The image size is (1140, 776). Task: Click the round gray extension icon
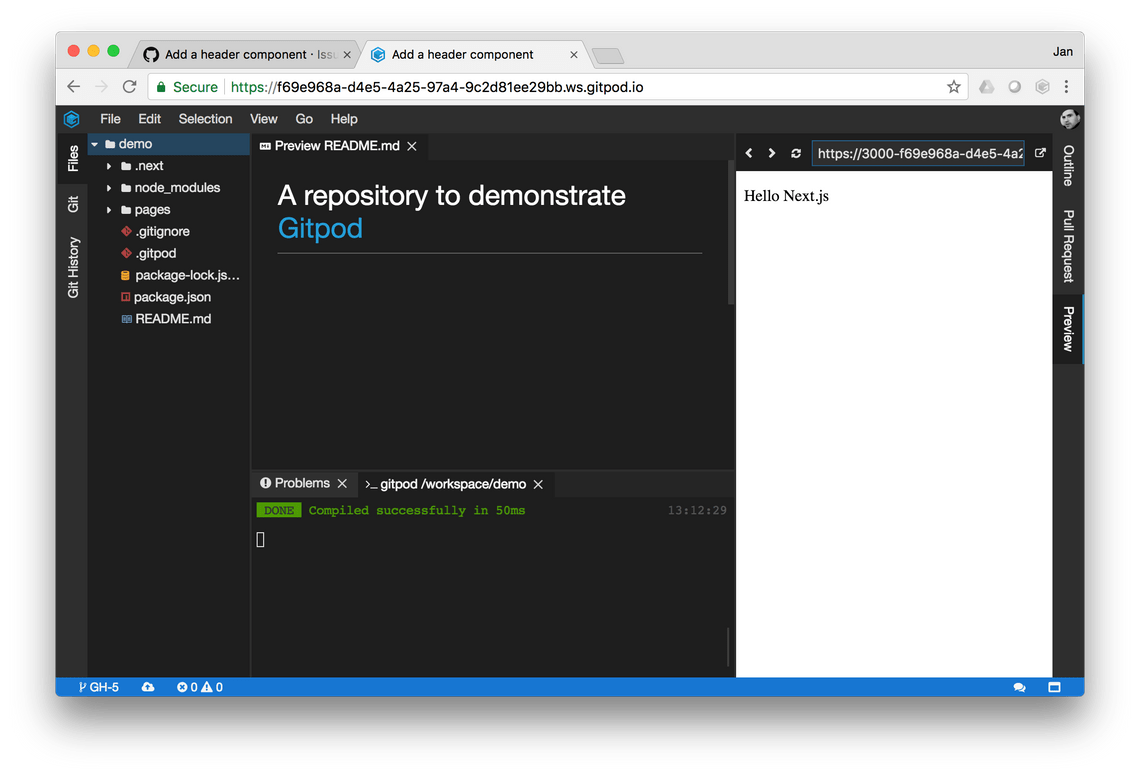[1014, 87]
